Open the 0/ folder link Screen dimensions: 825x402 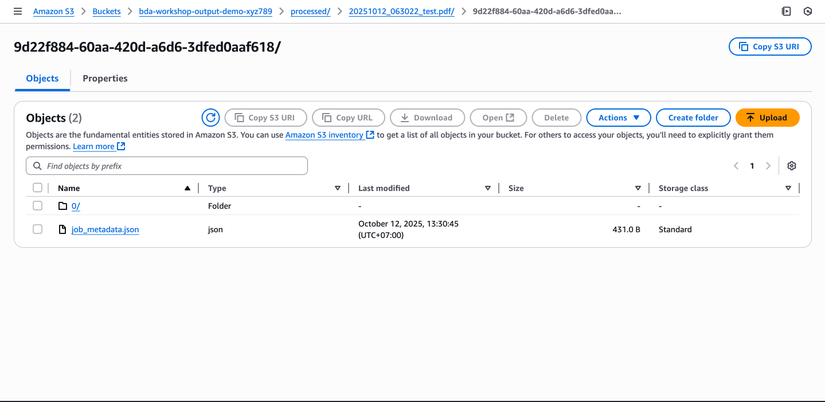click(x=76, y=206)
